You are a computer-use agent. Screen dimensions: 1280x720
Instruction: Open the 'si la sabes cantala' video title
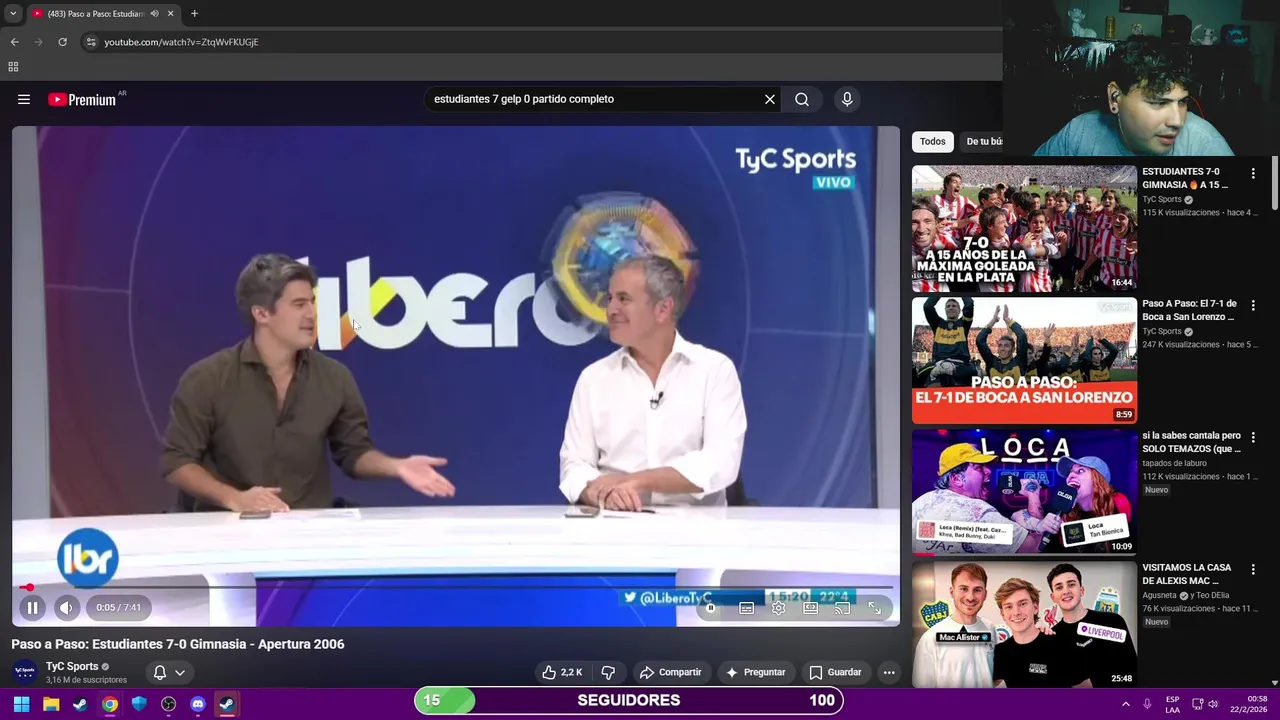(1191, 442)
